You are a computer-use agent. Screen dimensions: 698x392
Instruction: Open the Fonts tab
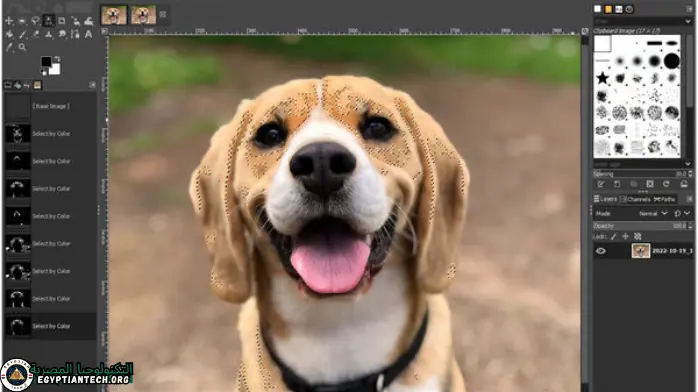pos(619,9)
